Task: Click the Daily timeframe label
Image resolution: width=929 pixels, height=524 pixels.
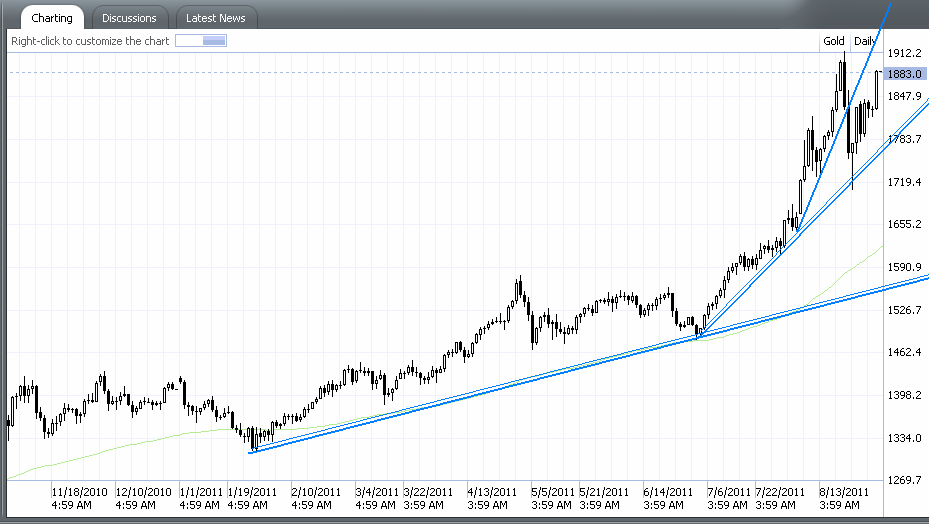Action: (864, 41)
